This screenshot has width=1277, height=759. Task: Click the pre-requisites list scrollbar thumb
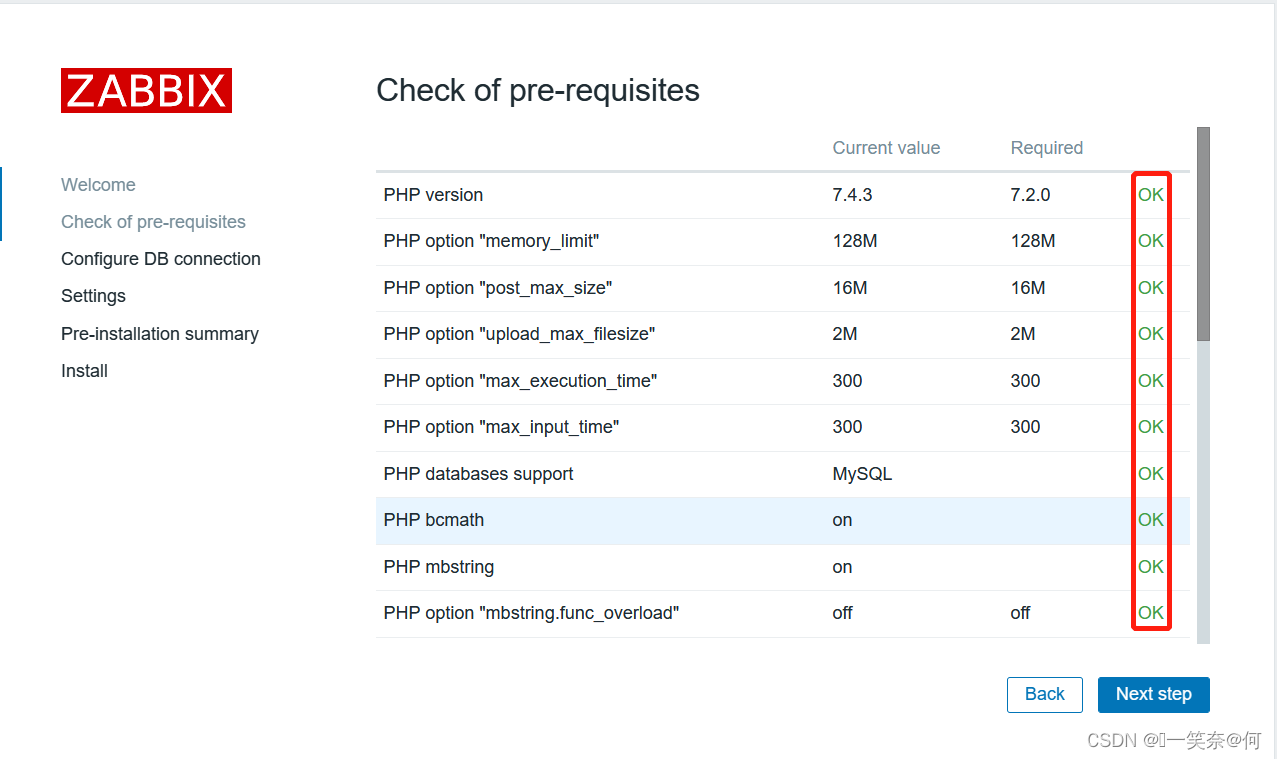1203,233
